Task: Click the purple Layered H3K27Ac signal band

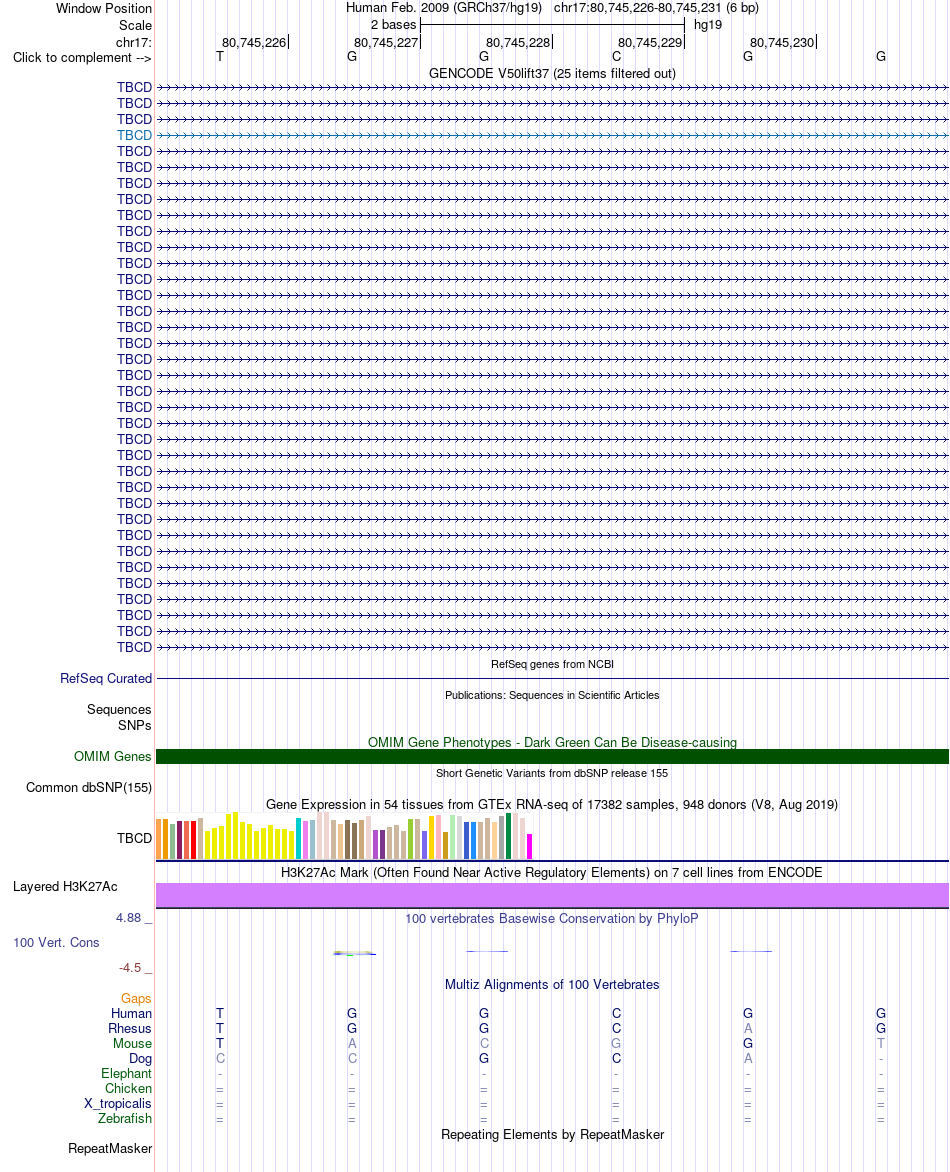Action: click(552, 895)
